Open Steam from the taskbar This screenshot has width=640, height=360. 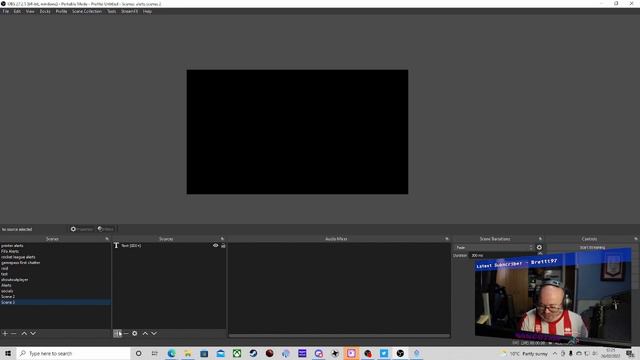tap(253, 353)
